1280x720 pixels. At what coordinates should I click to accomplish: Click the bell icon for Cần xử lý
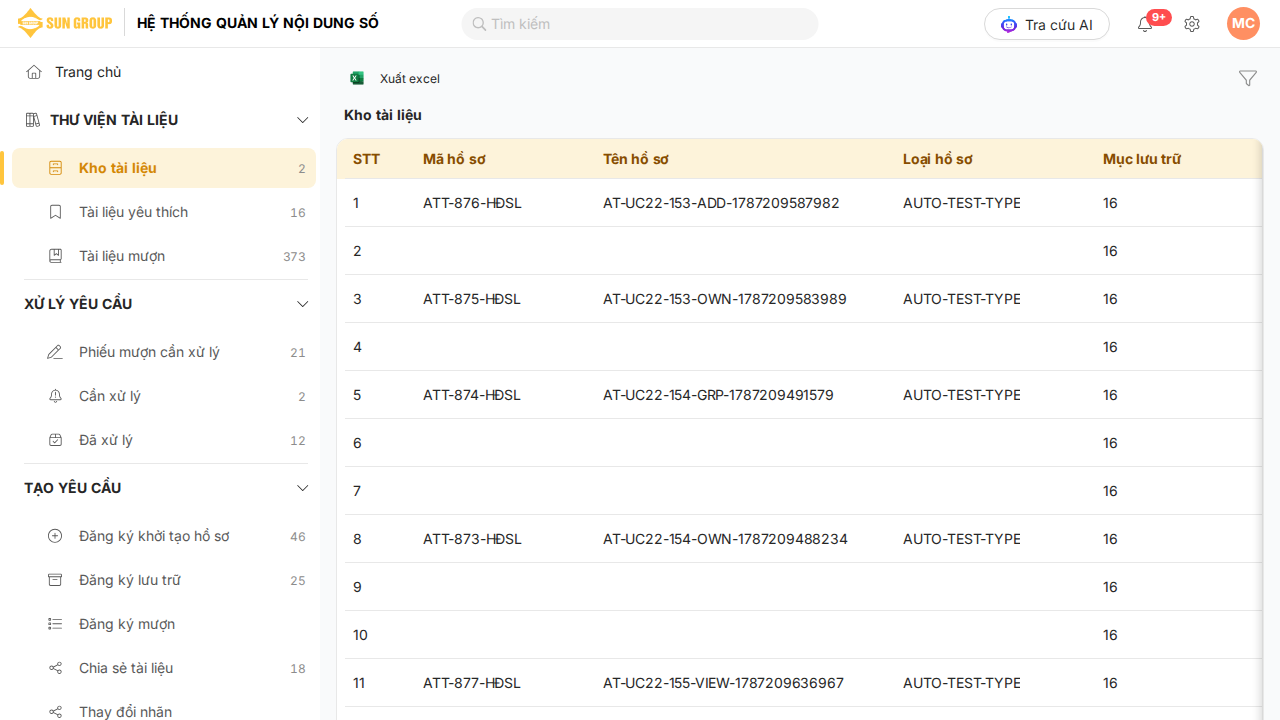(56, 396)
